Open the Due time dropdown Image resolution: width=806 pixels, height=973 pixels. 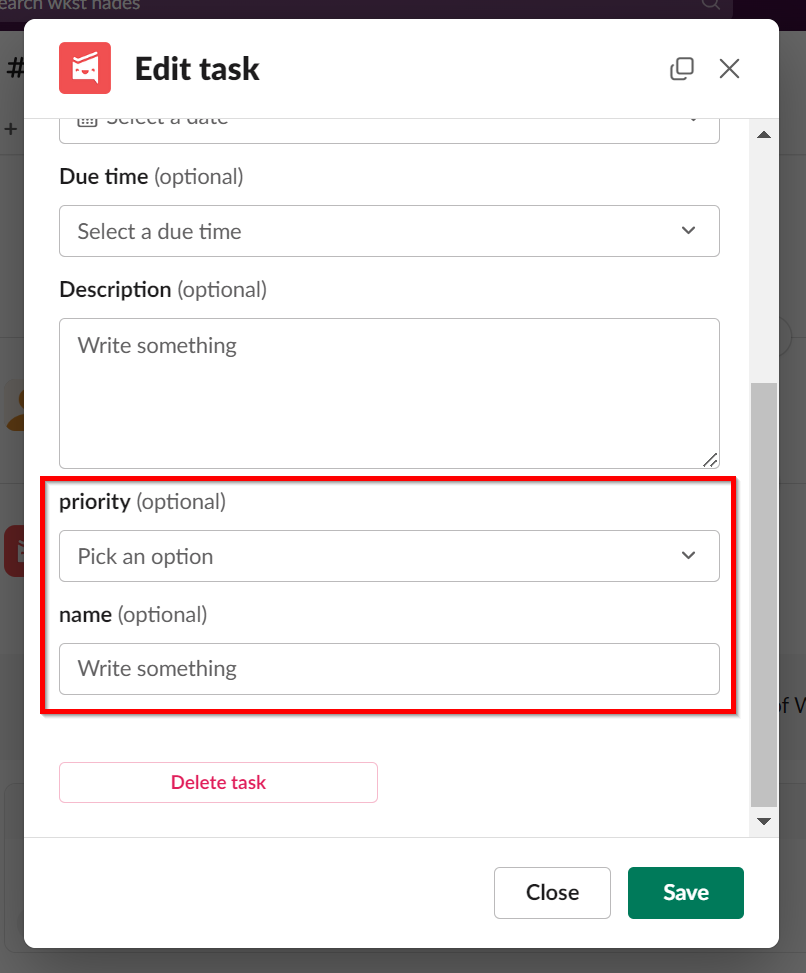[x=389, y=231]
